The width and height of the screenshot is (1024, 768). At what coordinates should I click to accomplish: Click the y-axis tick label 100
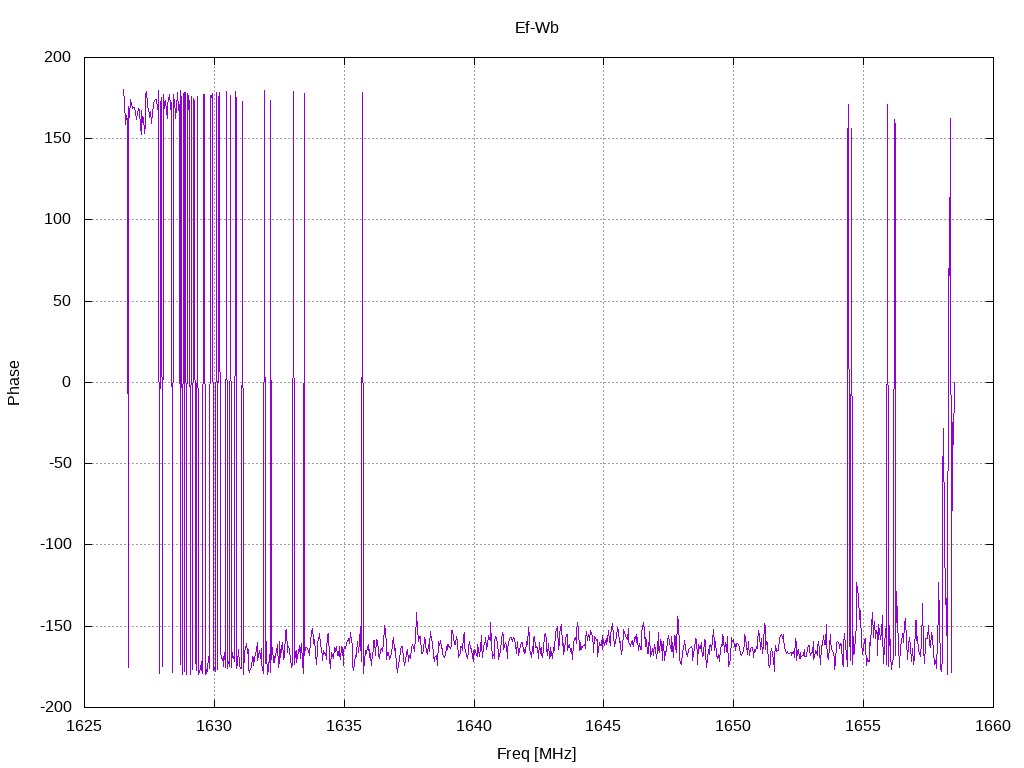point(57,219)
